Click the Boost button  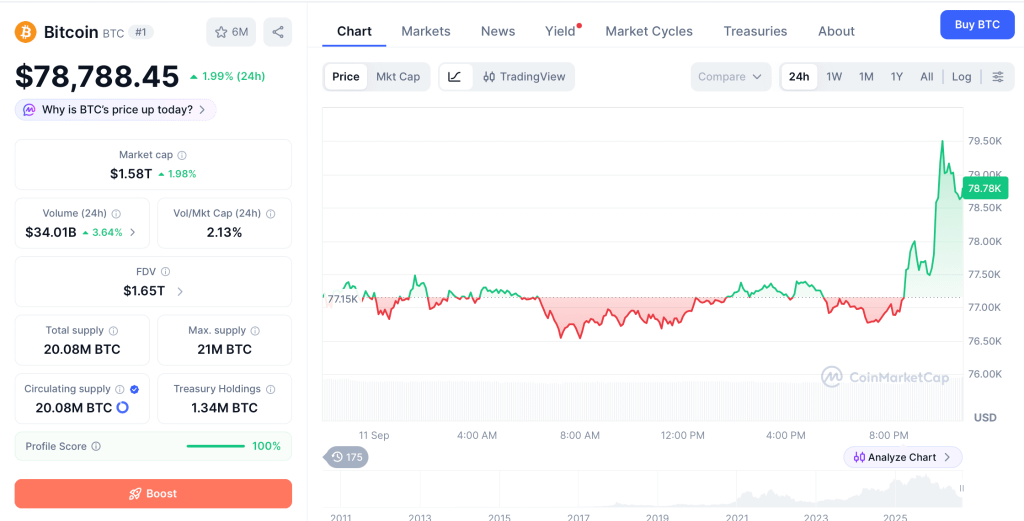pos(153,494)
